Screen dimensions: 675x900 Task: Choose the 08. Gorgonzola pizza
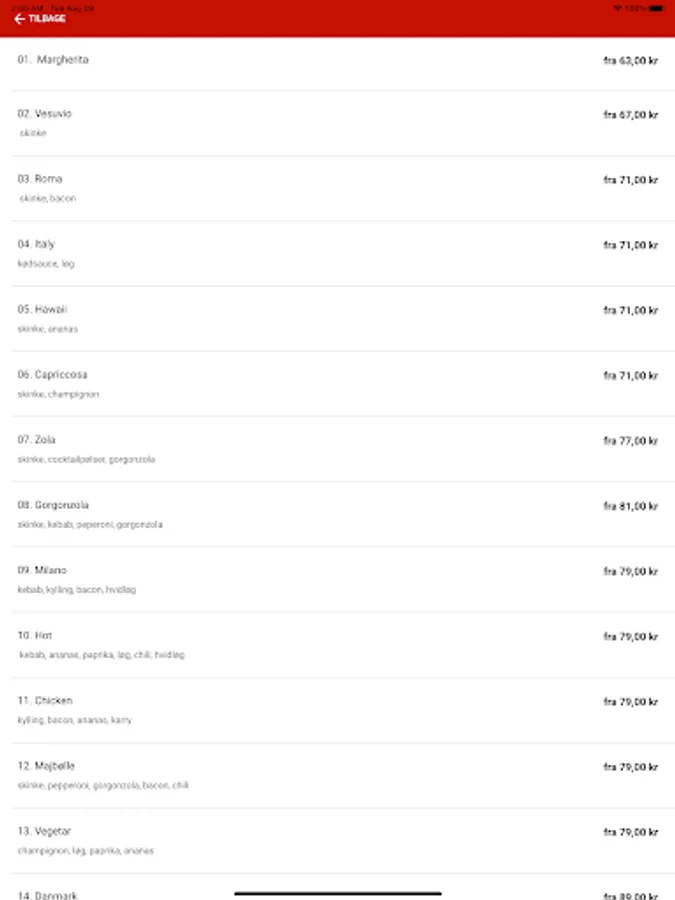[x=343, y=514]
